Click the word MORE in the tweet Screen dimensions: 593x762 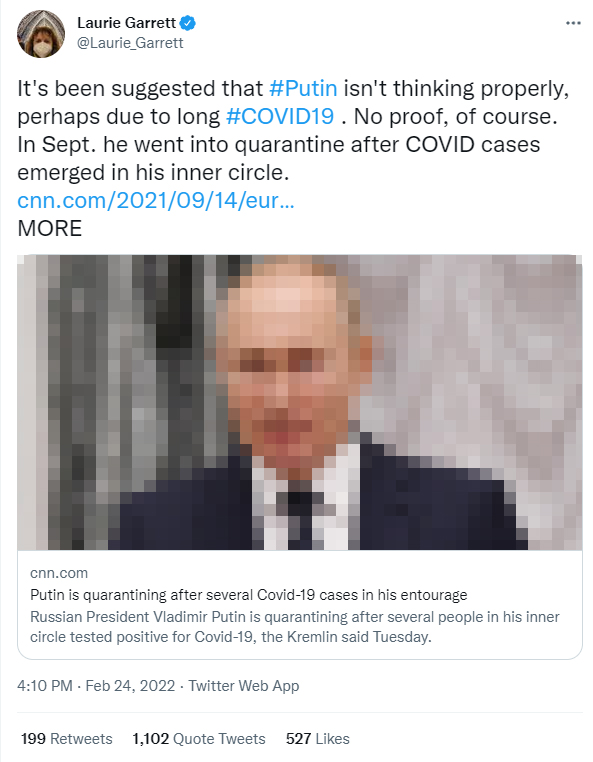50,228
